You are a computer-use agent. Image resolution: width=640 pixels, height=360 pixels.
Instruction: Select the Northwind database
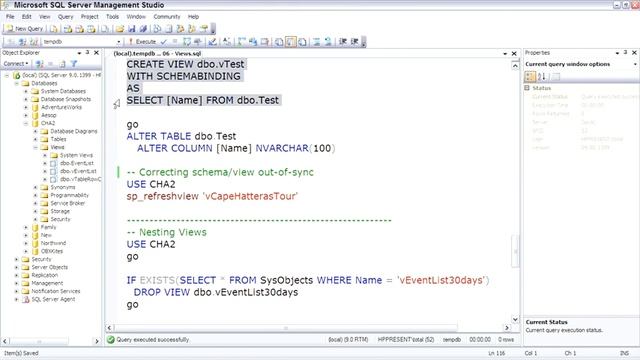[53, 243]
